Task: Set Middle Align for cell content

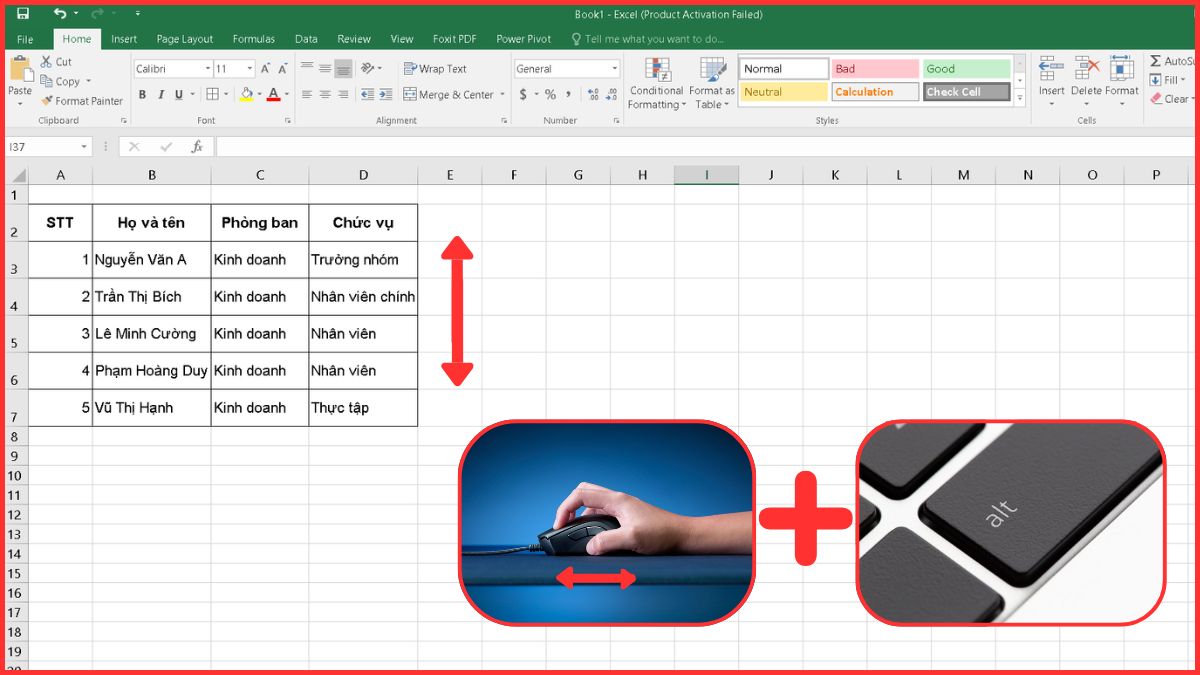Action: click(x=326, y=69)
